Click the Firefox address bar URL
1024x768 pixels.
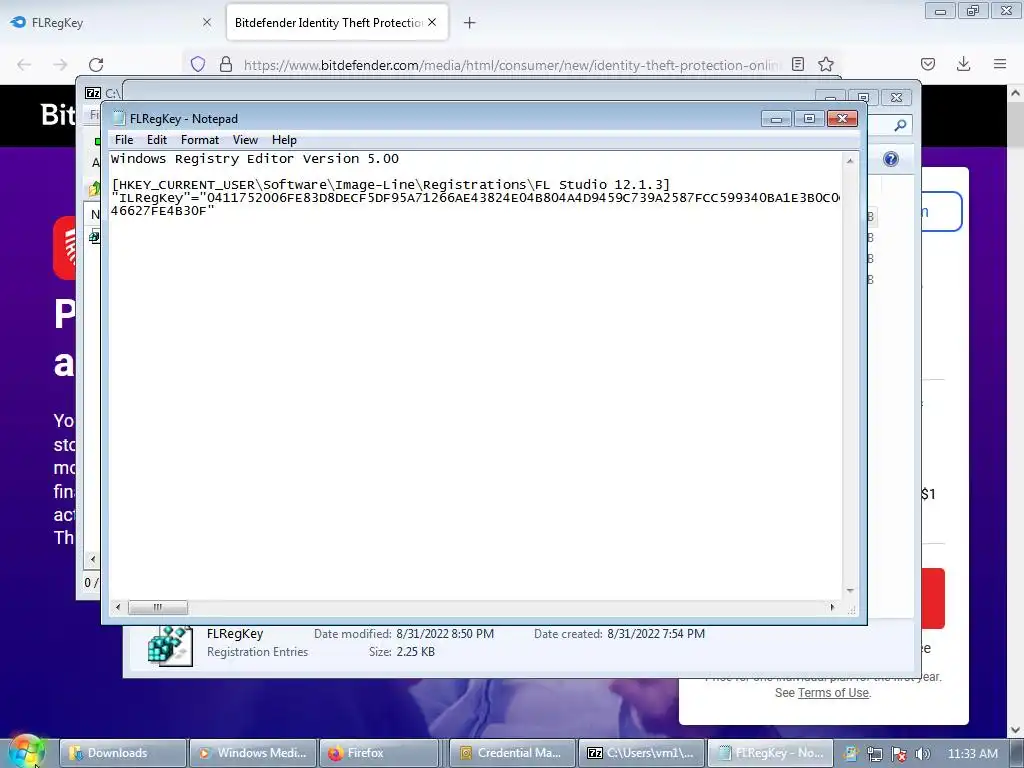[x=511, y=65]
